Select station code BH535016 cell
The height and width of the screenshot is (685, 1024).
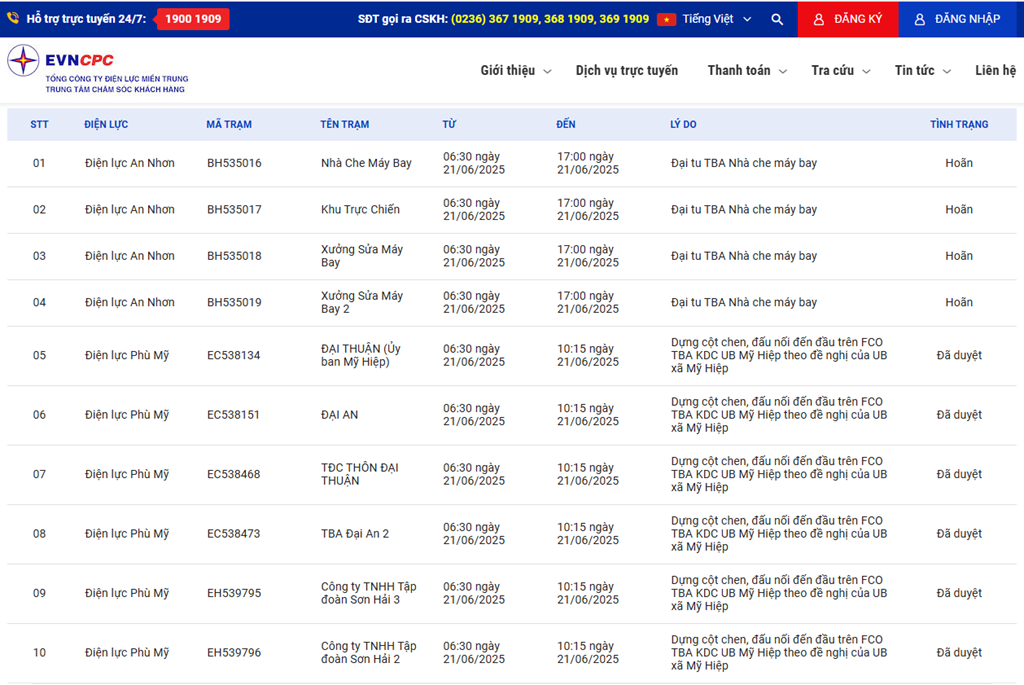pyautogui.click(x=234, y=163)
